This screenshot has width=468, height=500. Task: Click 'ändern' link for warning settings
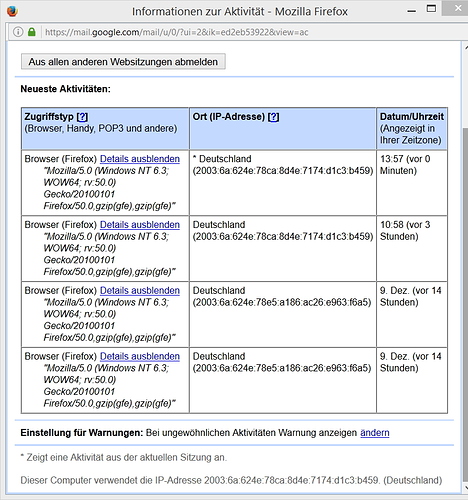(x=375, y=433)
